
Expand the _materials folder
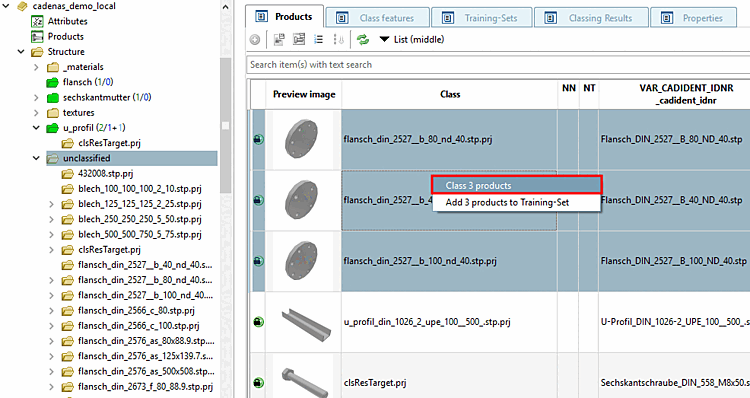click(36, 67)
